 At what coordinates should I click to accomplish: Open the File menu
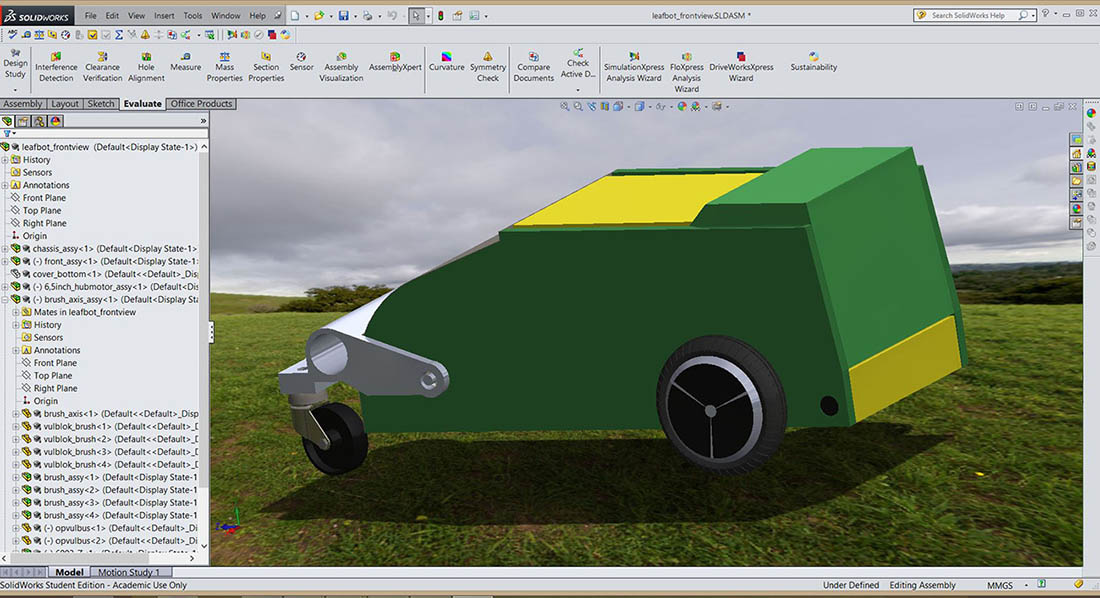tap(90, 15)
